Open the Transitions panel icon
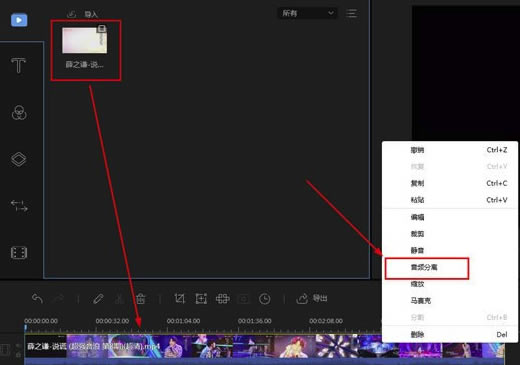Image resolution: width=520 pixels, height=365 pixels. 19,206
